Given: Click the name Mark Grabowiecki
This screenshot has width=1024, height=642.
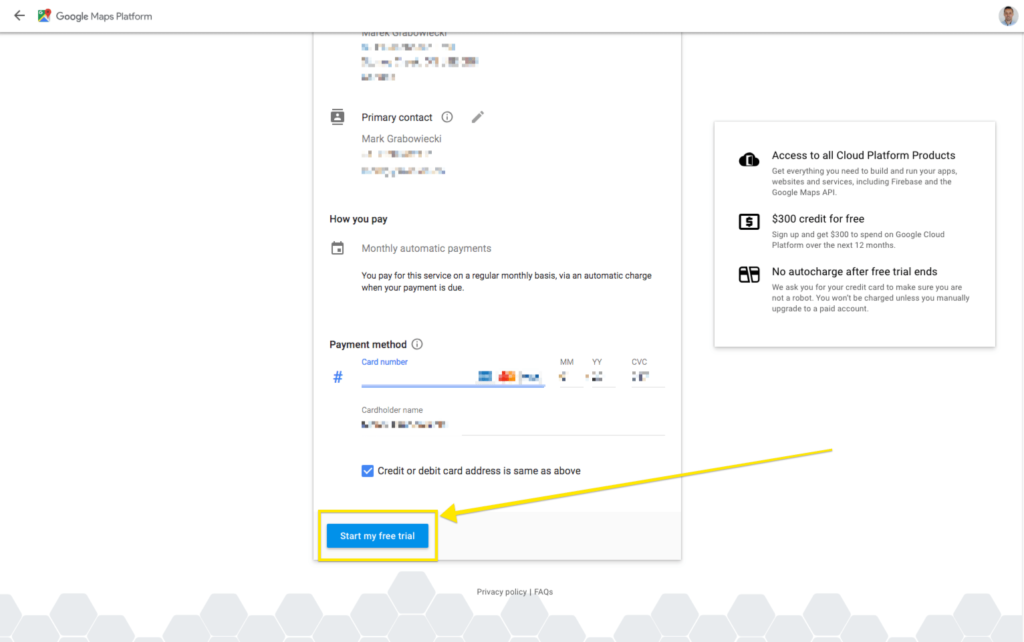Looking at the screenshot, I should (402, 138).
